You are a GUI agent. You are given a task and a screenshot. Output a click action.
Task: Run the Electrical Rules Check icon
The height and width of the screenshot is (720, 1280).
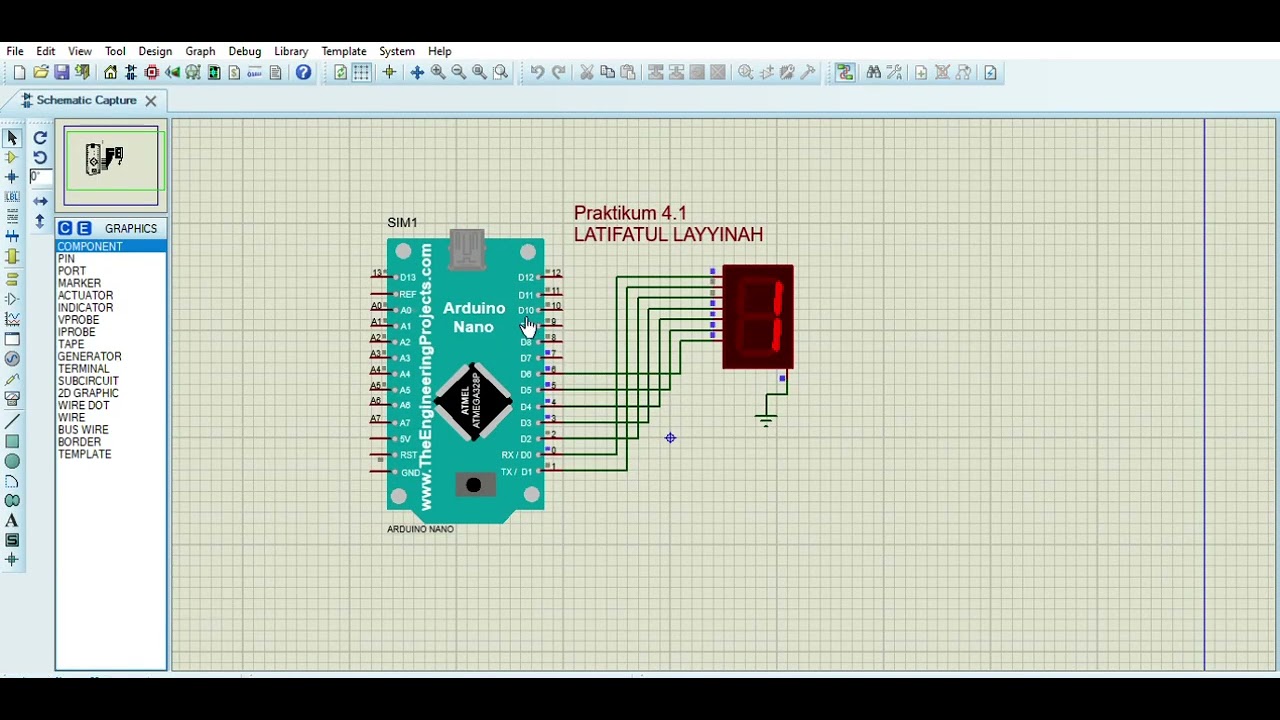990,72
